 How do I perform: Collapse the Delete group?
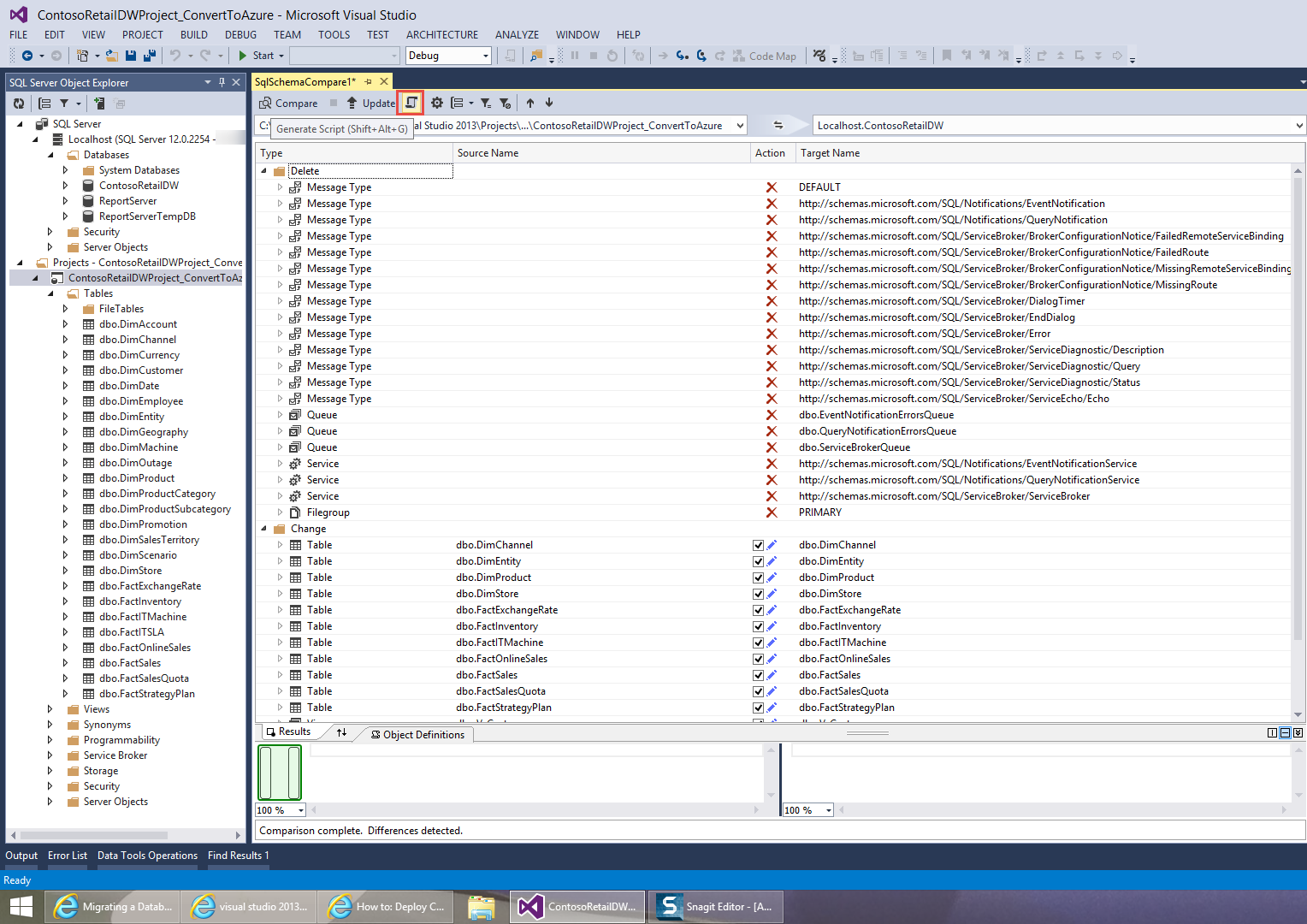point(264,171)
